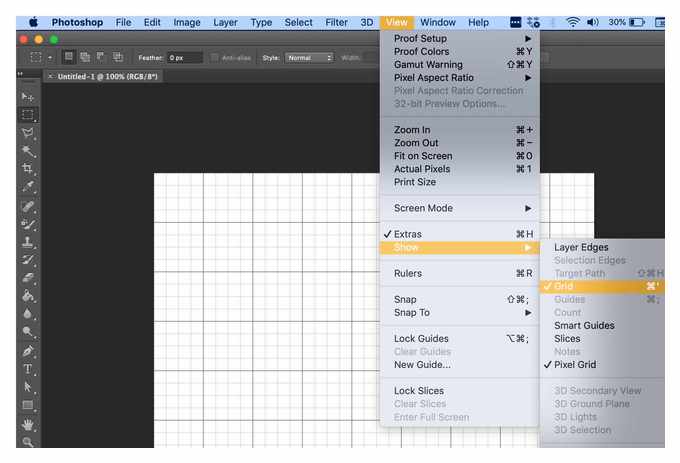Viewport: 680px width, 463px height.
Task: Choose Zoom Out from View menu
Action: pos(460,143)
